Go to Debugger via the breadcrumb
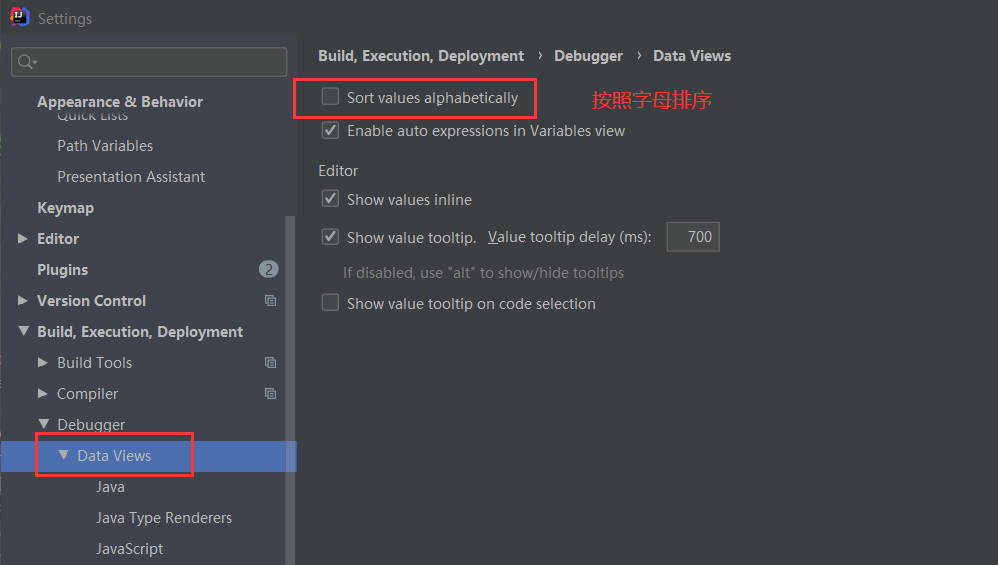The image size is (998, 565). pos(588,56)
